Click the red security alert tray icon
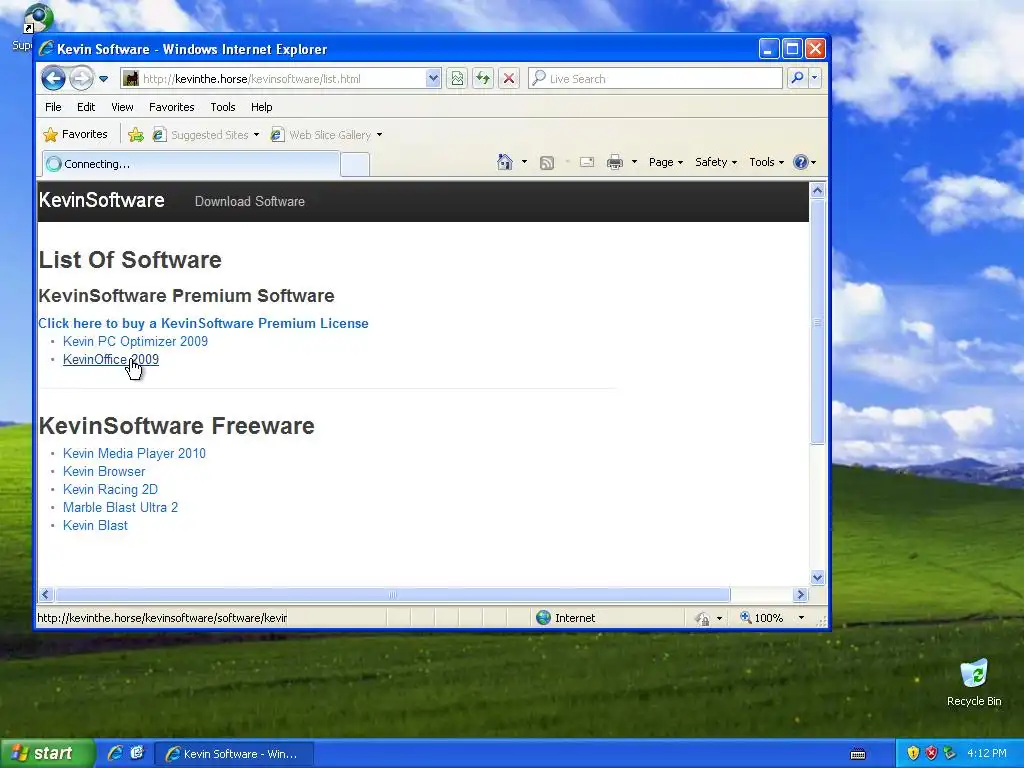This screenshot has height=768, width=1024. [931, 753]
